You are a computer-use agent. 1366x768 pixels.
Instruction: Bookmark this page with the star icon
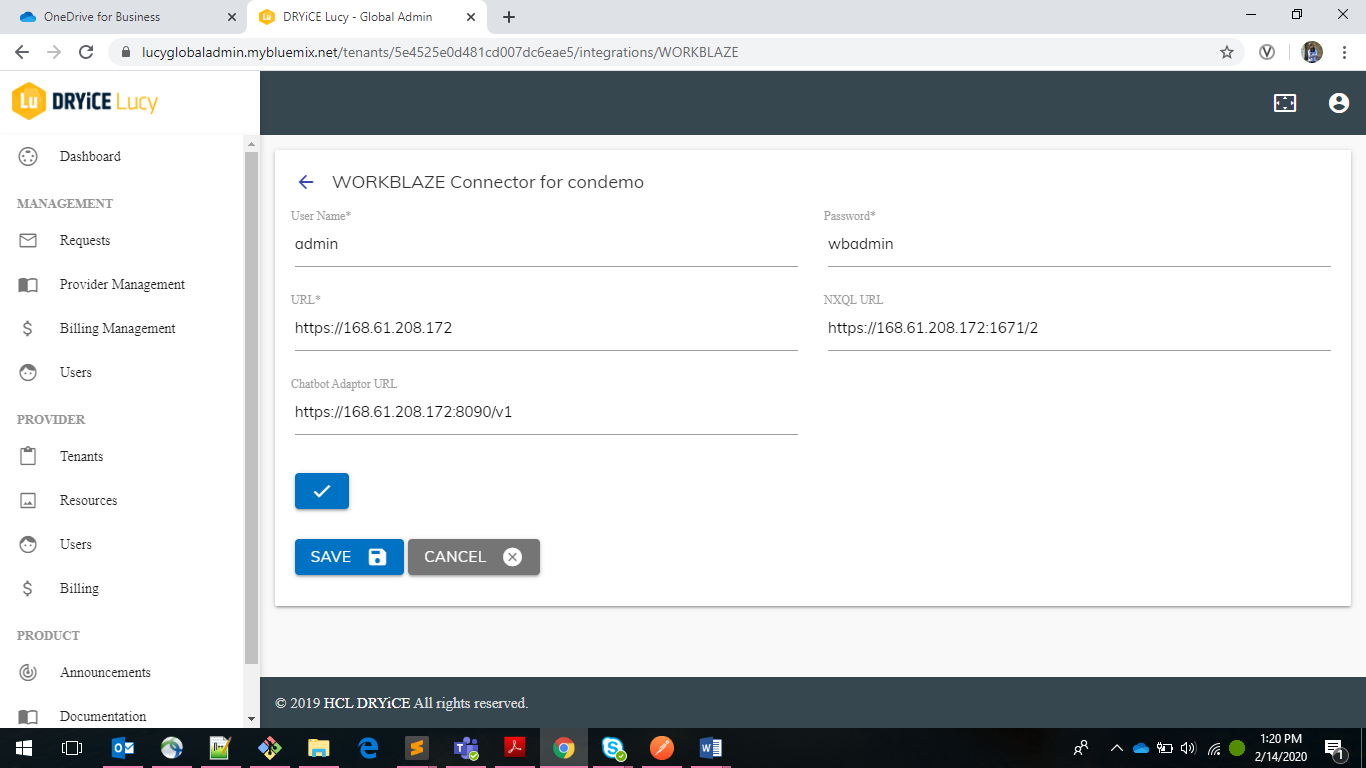(1227, 52)
